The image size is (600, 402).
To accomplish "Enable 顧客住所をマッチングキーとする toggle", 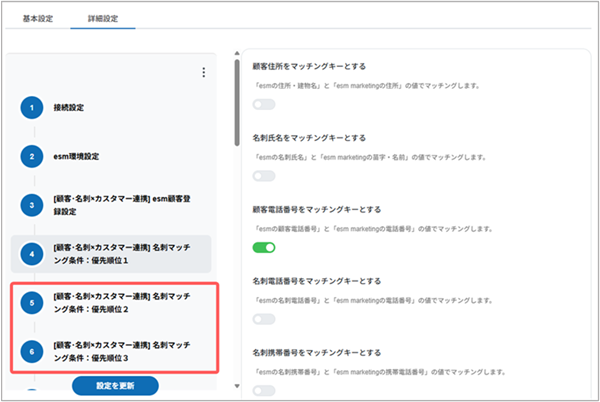I will pos(264,104).
